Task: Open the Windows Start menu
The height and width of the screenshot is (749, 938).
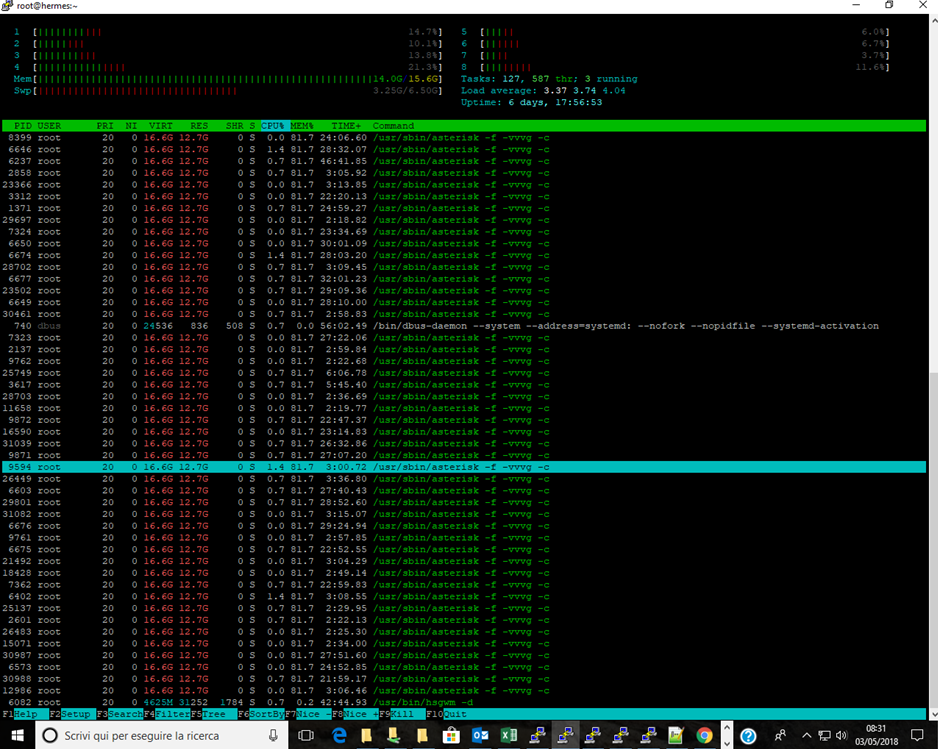Action: tap(17, 735)
